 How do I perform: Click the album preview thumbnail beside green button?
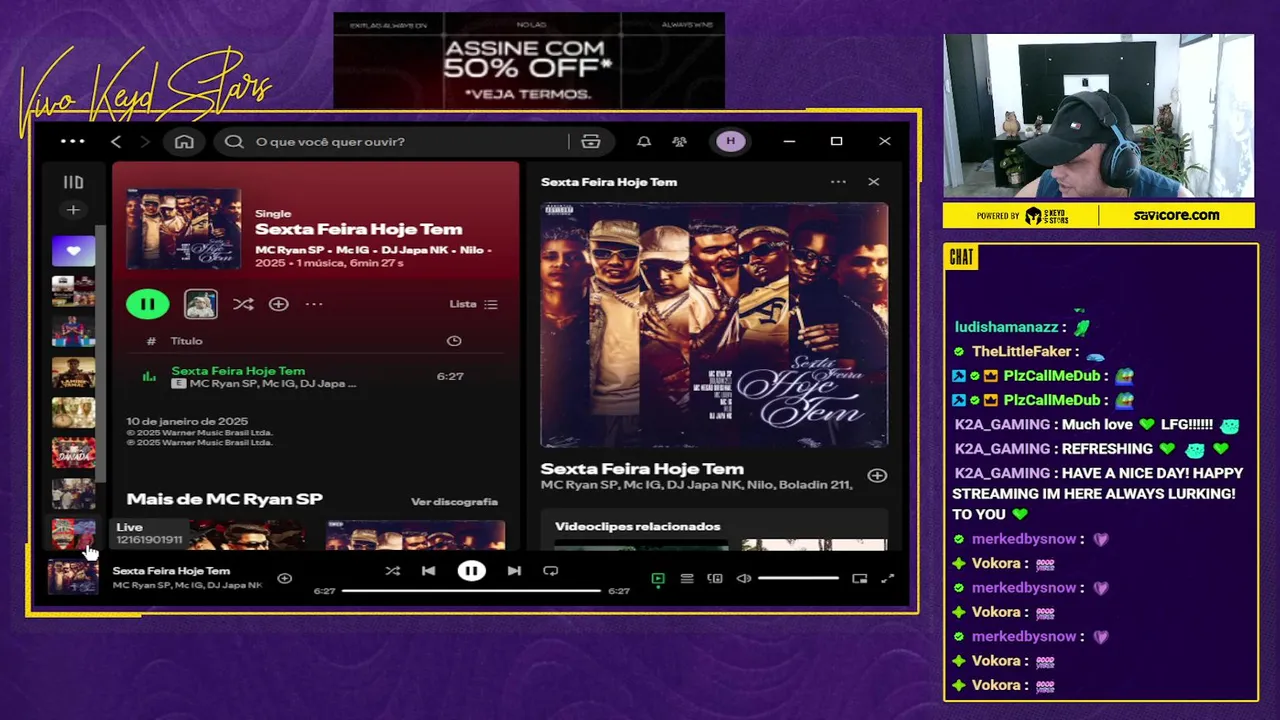point(201,304)
